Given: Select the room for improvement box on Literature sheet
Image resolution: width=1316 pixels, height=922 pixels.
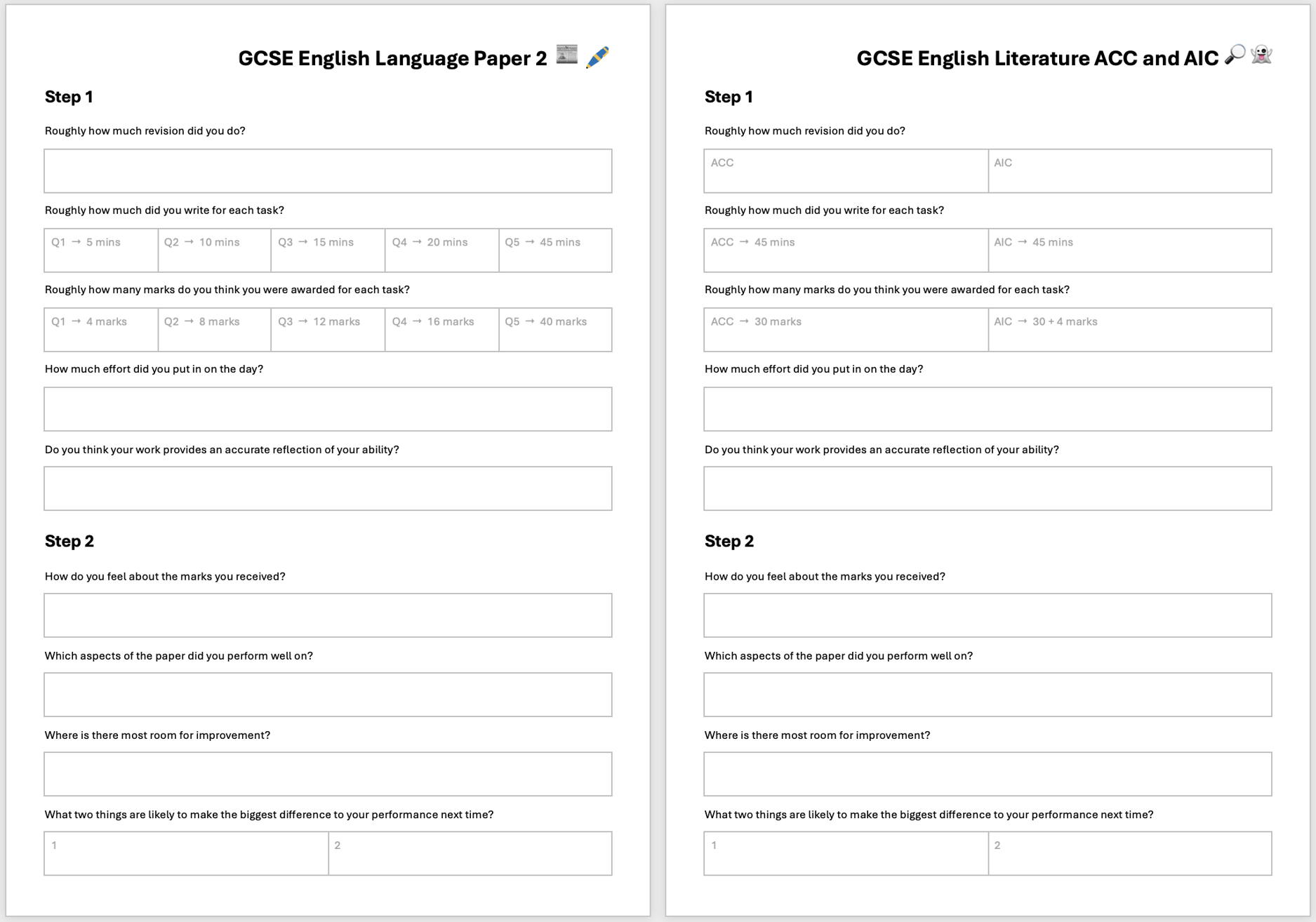Looking at the screenshot, I should pos(987,774).
